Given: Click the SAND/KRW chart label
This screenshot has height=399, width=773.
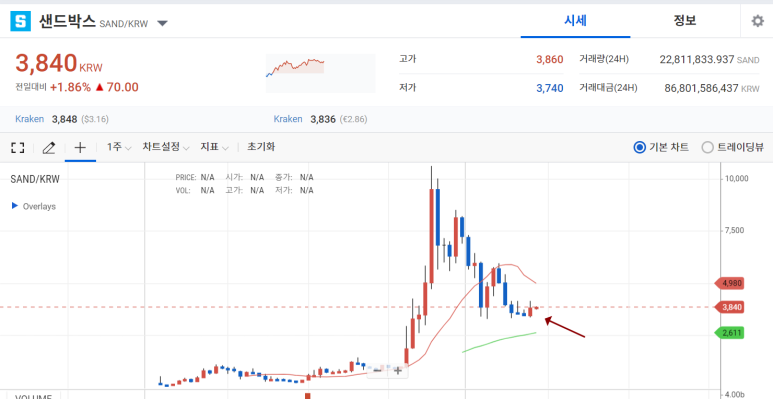Looking at the screenshot, I should 35,179.
